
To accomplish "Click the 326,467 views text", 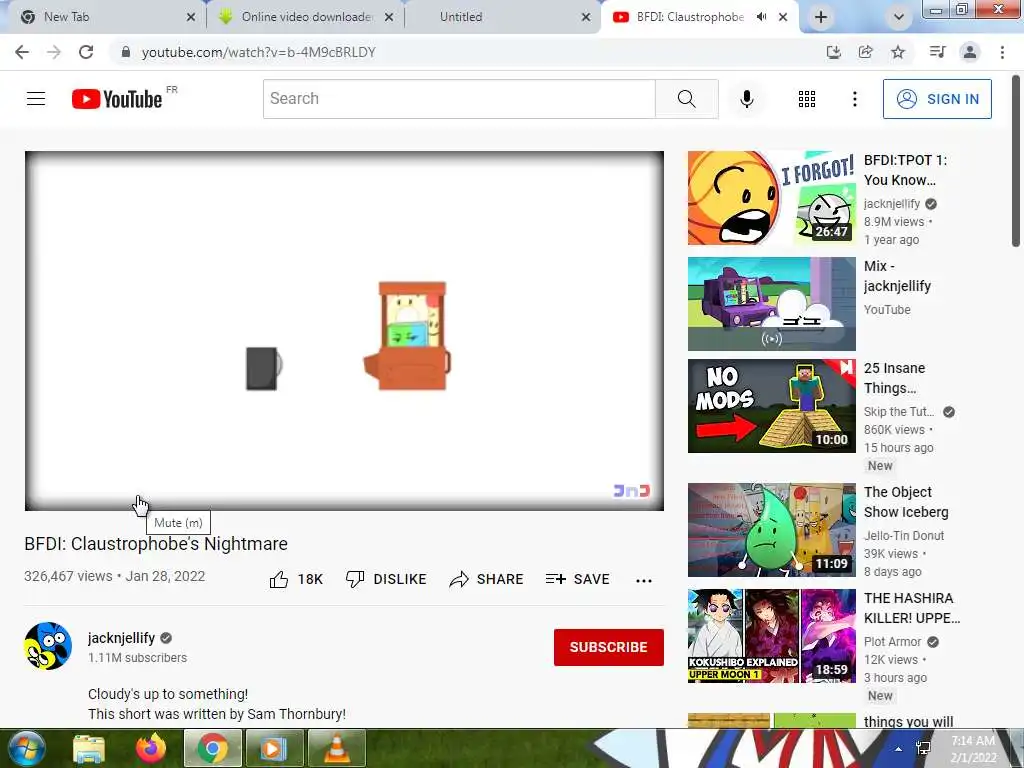I will [x=68, y=576].
